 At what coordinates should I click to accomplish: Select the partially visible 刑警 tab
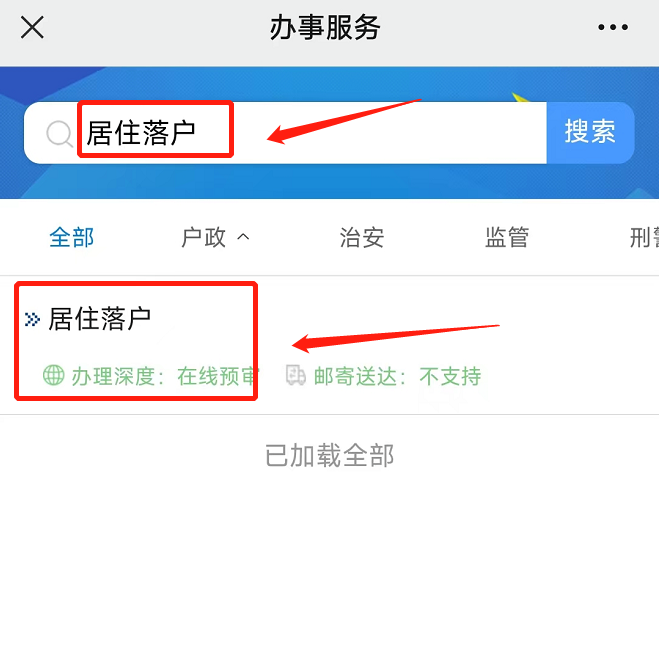click(x=644, y=237)
